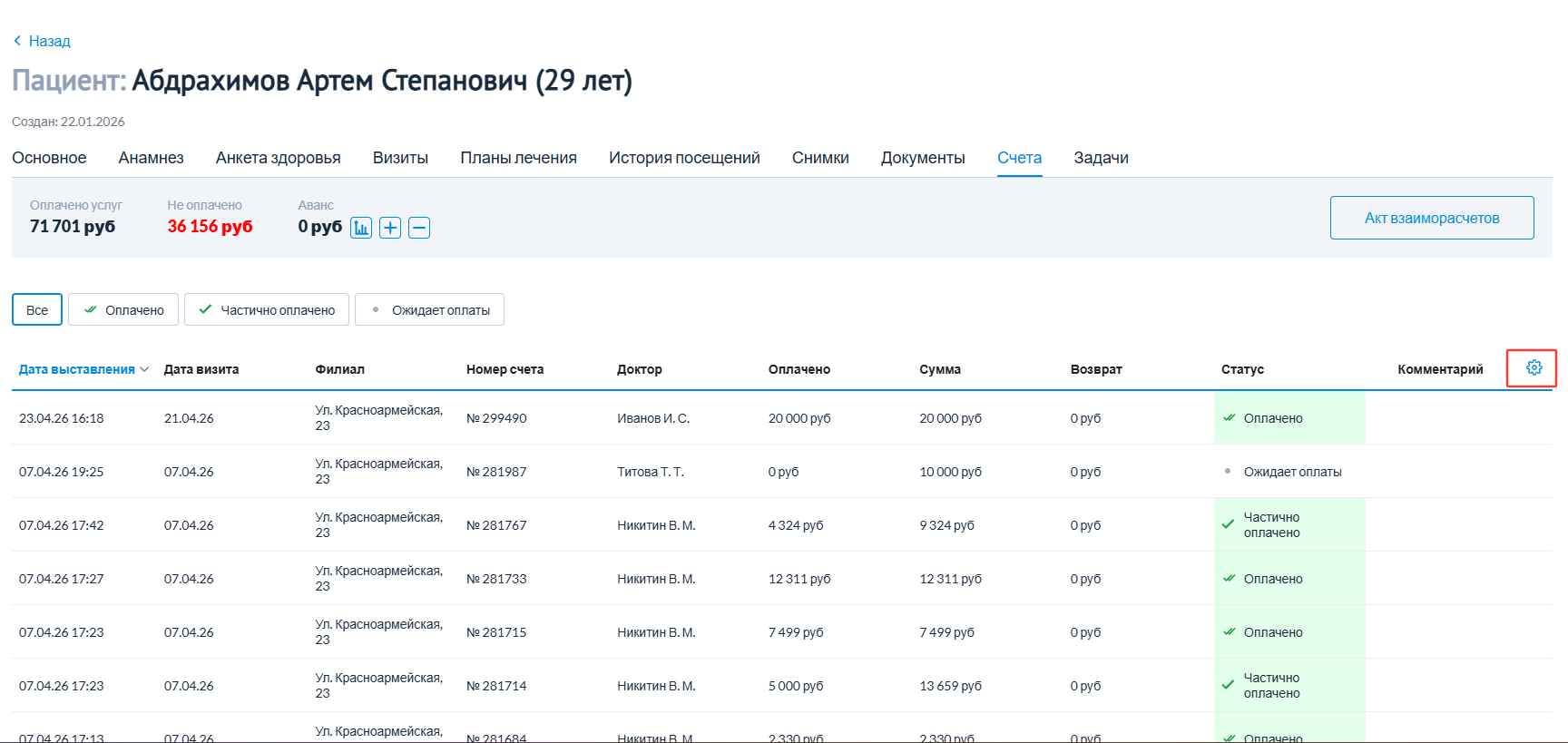Screen dimensions: 1568x743
Task: Withdraw advance with the minus icon
Action: tap(419, 228)
